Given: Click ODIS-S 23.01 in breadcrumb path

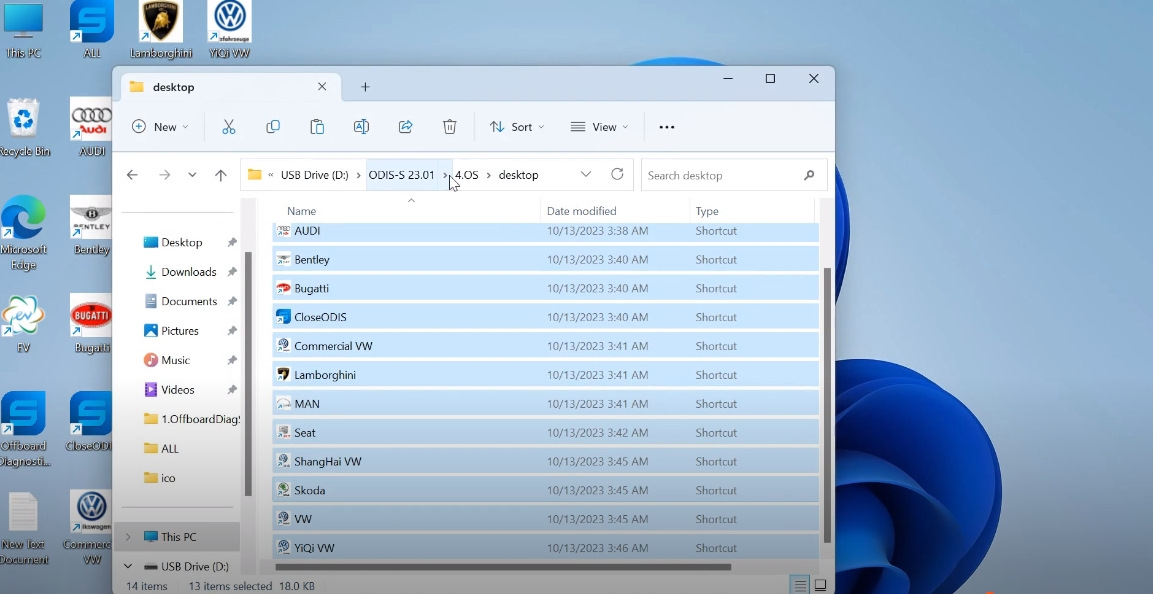Looking at the screenshot, I should pos(401,175).
